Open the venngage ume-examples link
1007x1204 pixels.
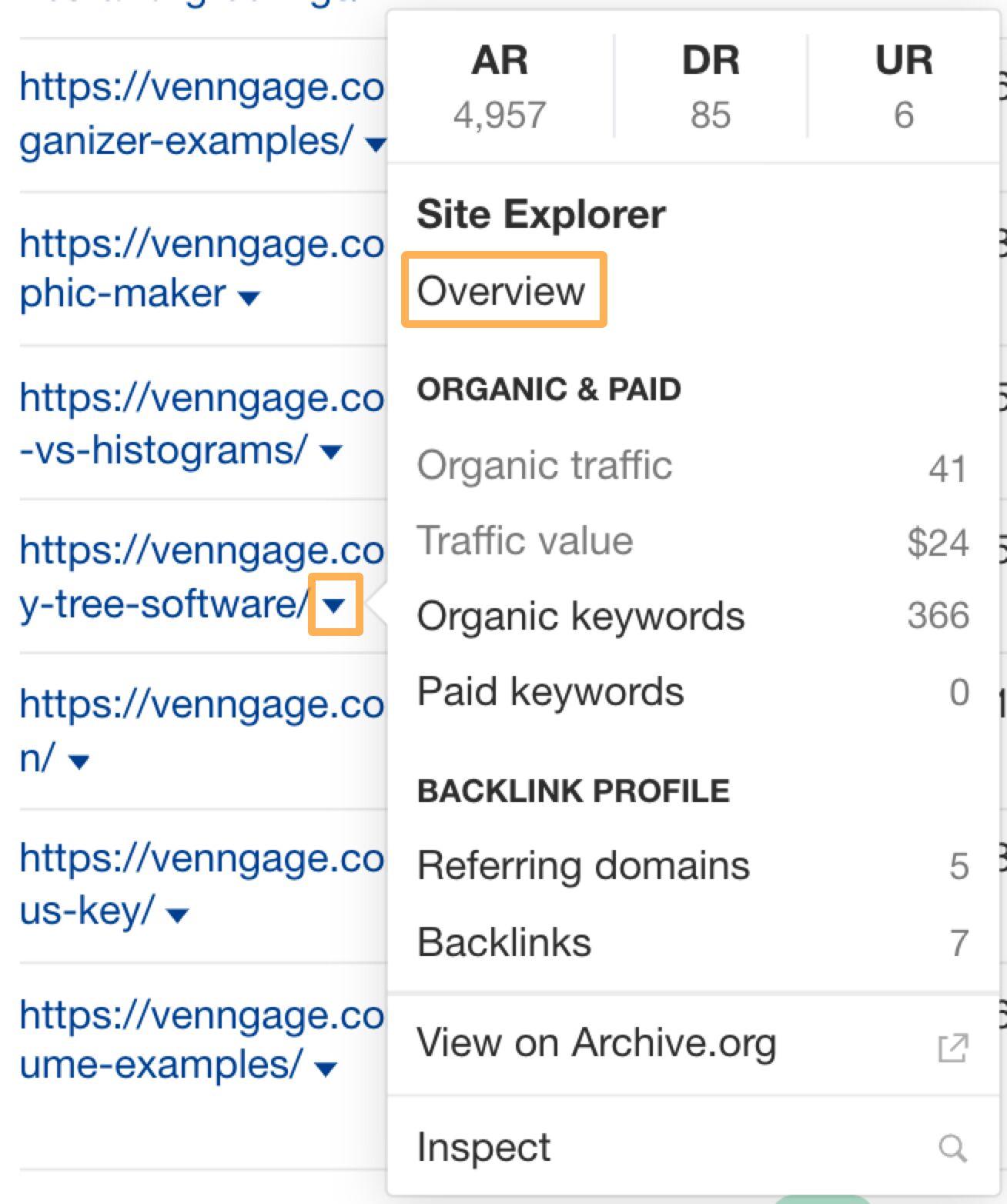(192, 1043)
